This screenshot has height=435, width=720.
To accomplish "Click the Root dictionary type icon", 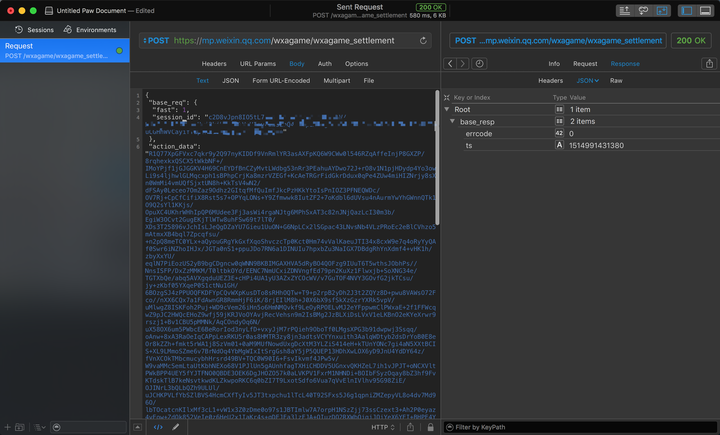I will click(x=559, y=109).
